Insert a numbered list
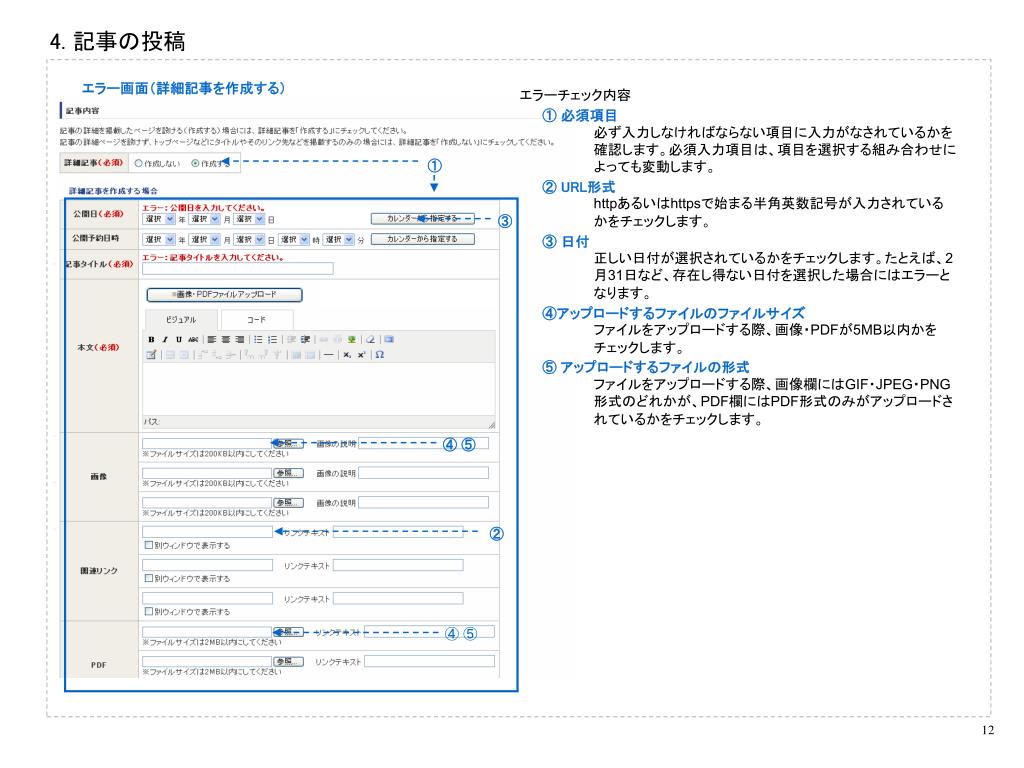1024x768 pixels. click(272, 340)
